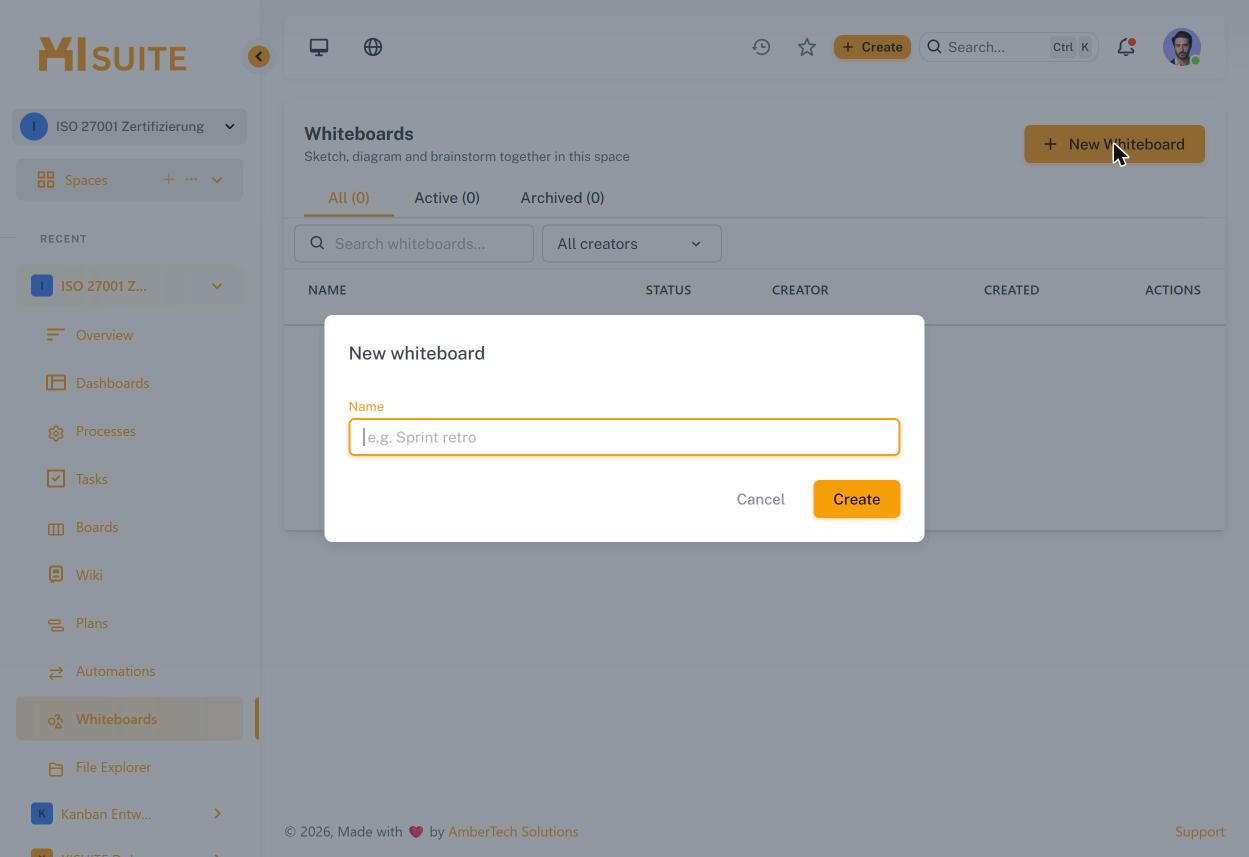
Task: Open the user avatar menu
Action: tap(1182, 47)
